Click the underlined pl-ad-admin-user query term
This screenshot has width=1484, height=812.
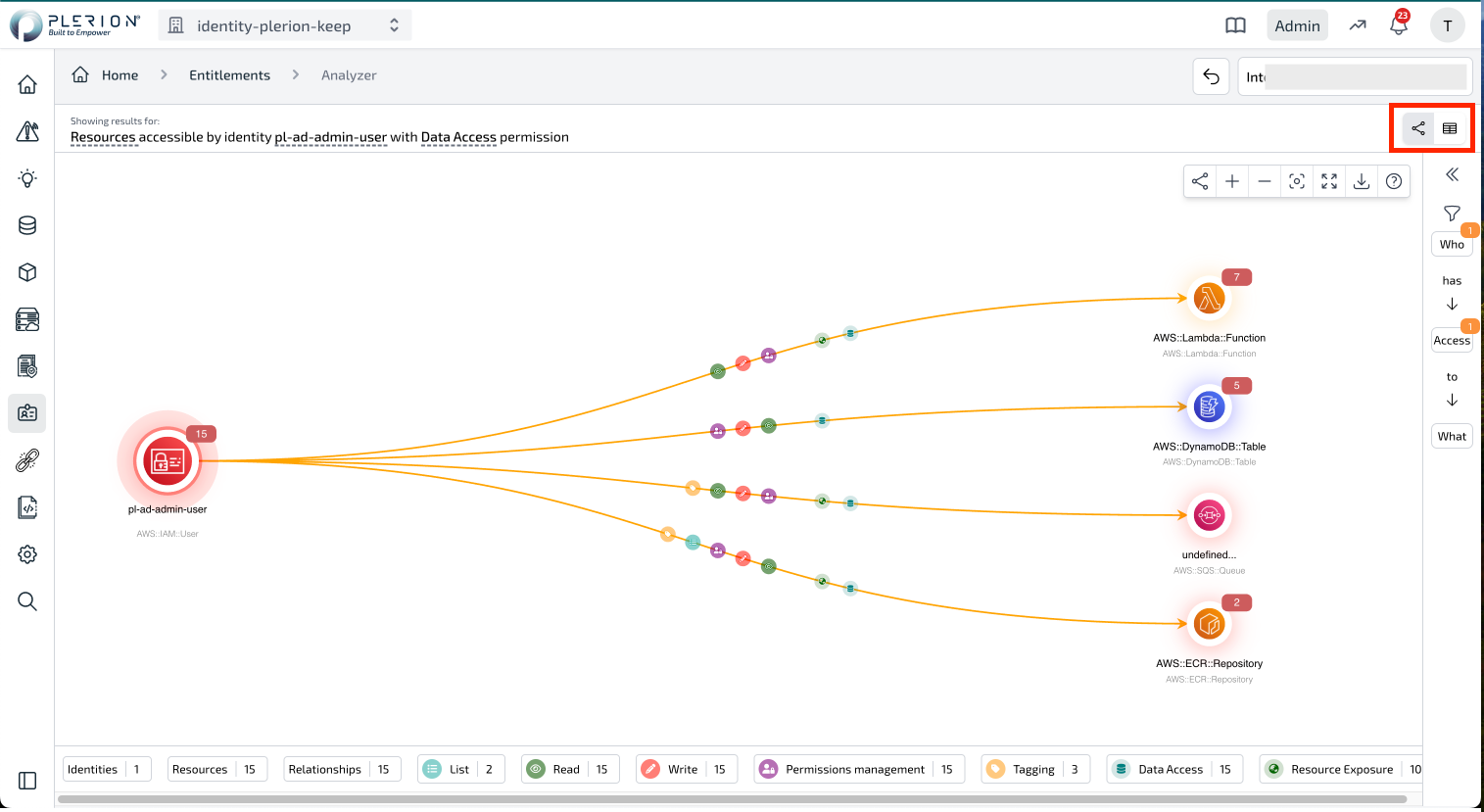click(x=330, y=137)
